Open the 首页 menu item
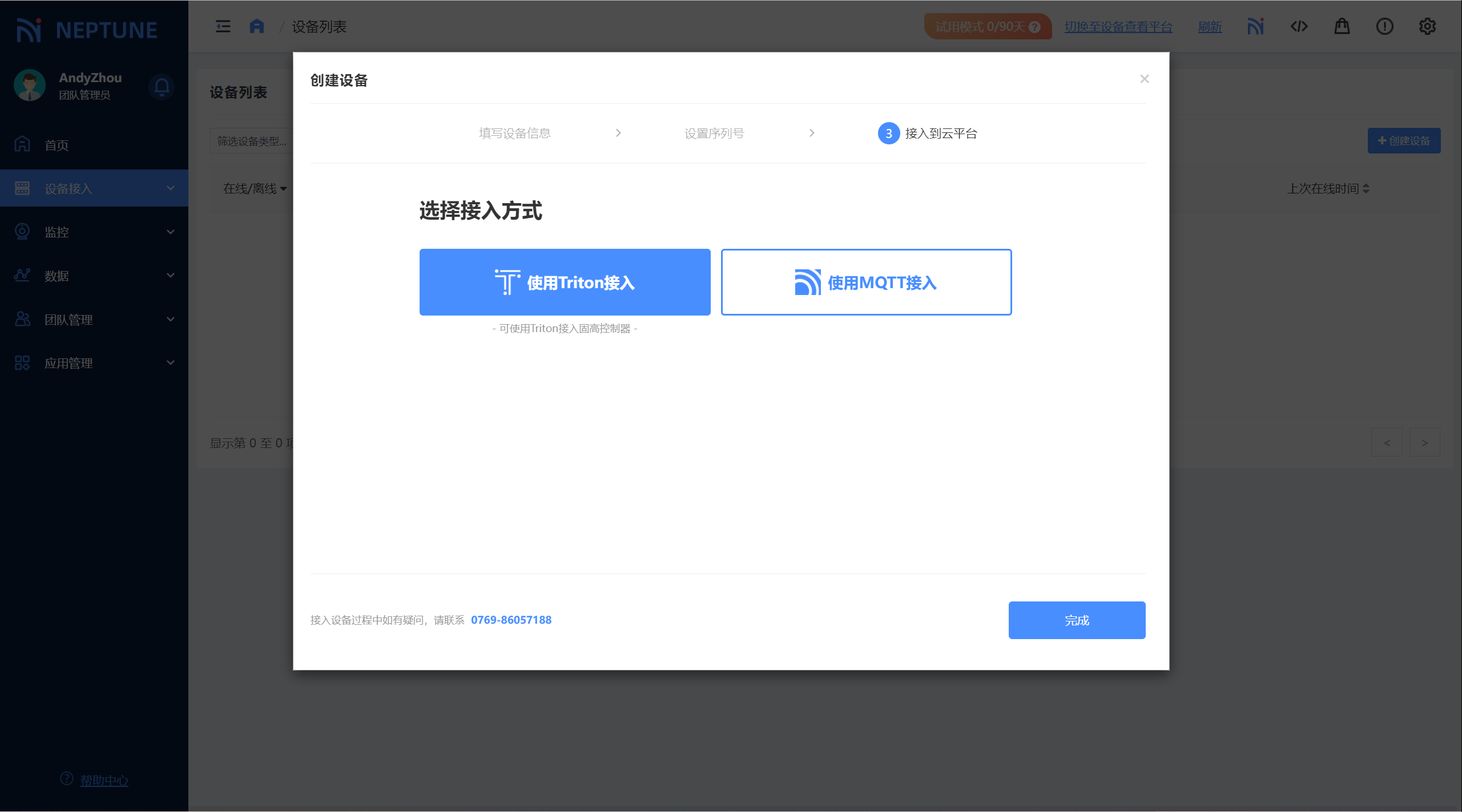This screenshot has width=1462, height=812. pyautogui.click(x=57, y=145)
